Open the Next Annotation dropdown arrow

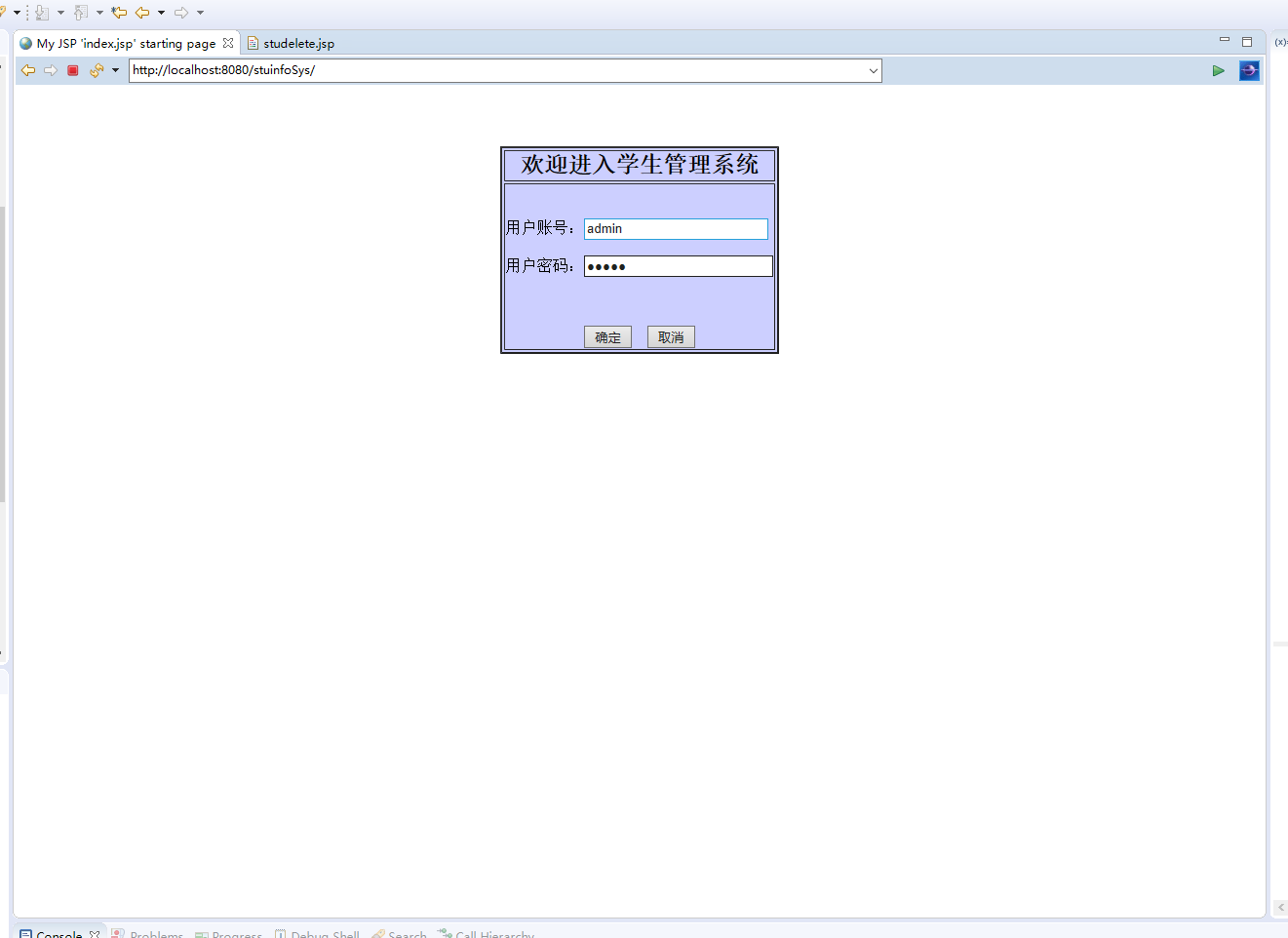click(60, 13)
